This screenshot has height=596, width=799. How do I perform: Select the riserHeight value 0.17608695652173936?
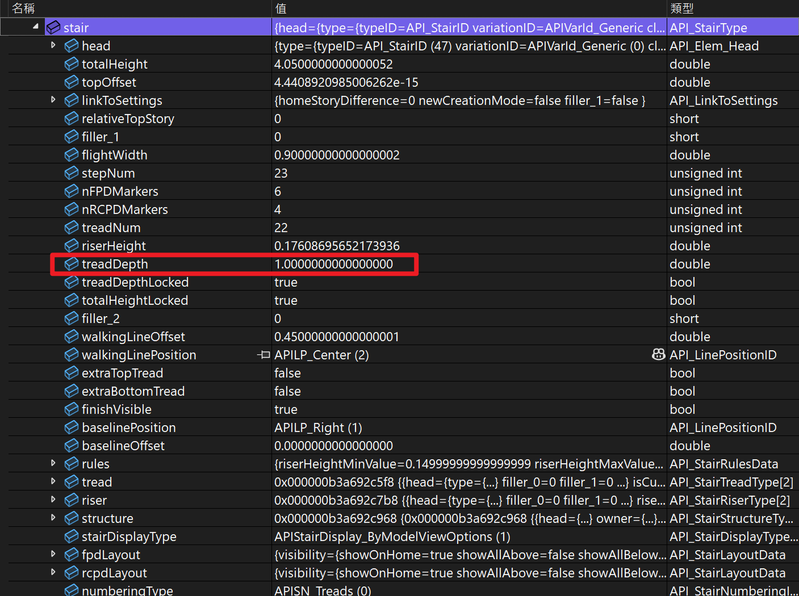[x=337, y=246]
